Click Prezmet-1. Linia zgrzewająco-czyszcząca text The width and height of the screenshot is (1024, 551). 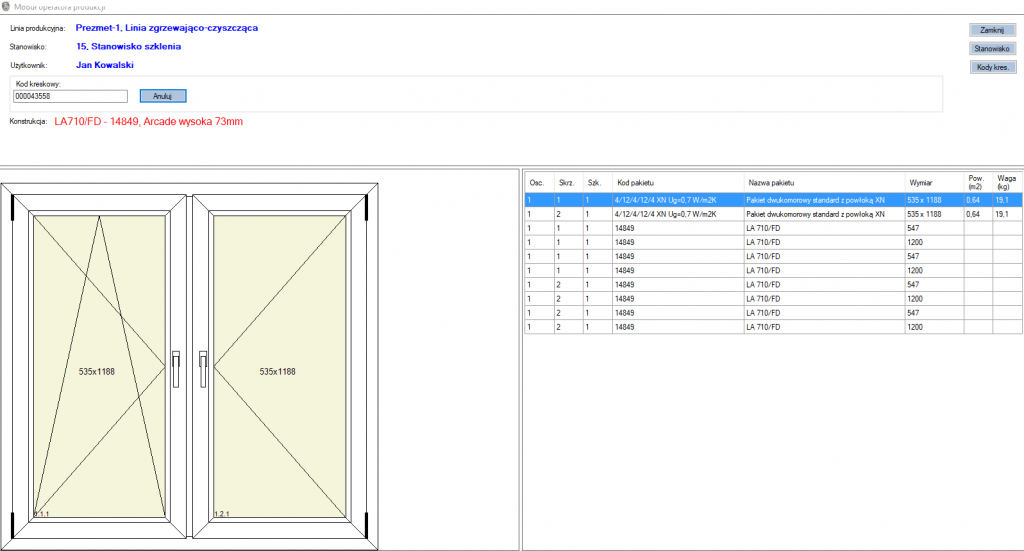coord(167,28)
